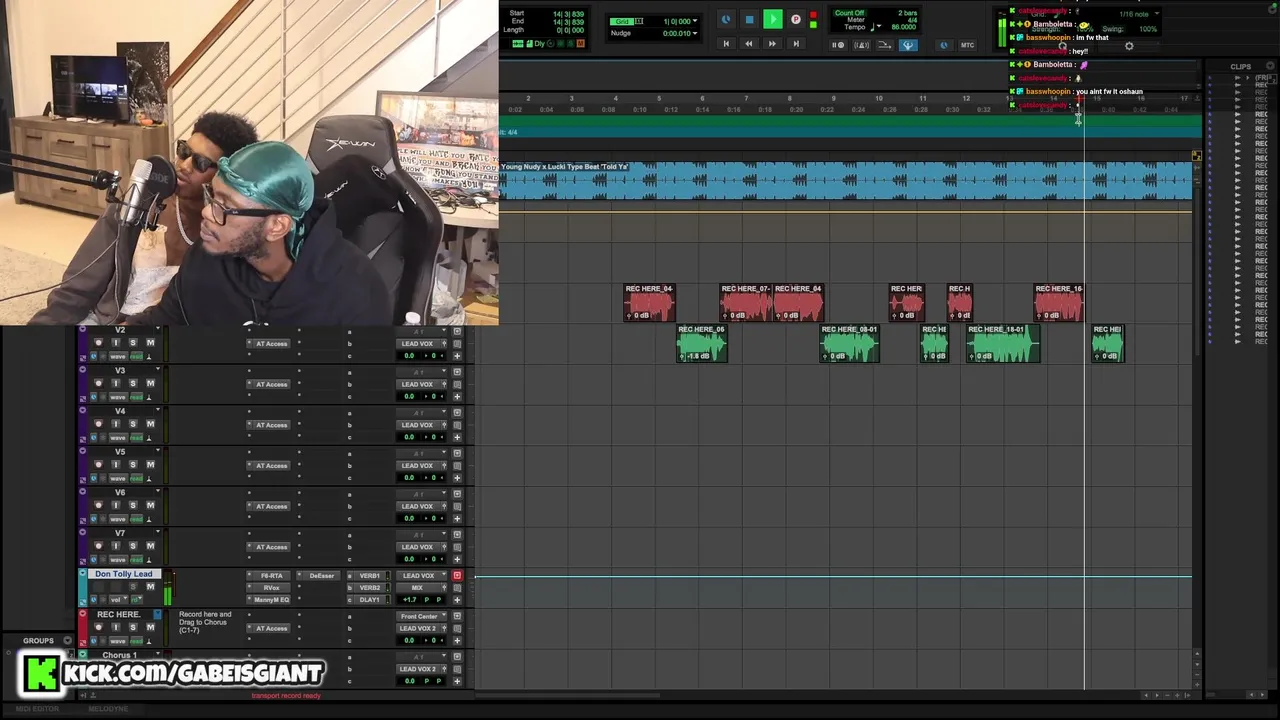Click the MIDI EDITOR tab at the bottom
Screen dimensions: 1280x720
37,709
